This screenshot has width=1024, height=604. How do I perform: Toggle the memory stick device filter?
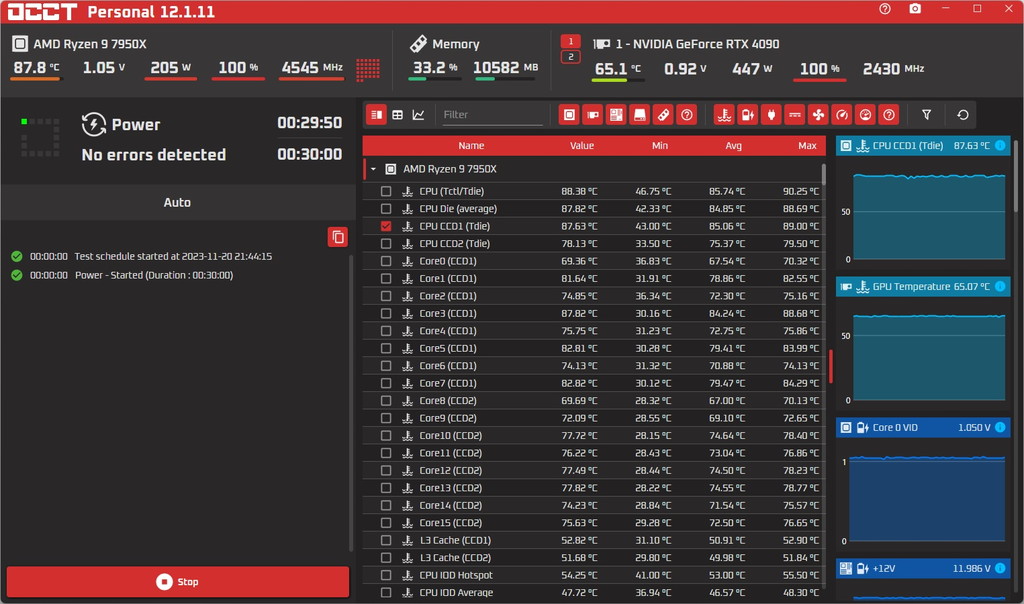point(664,115)
